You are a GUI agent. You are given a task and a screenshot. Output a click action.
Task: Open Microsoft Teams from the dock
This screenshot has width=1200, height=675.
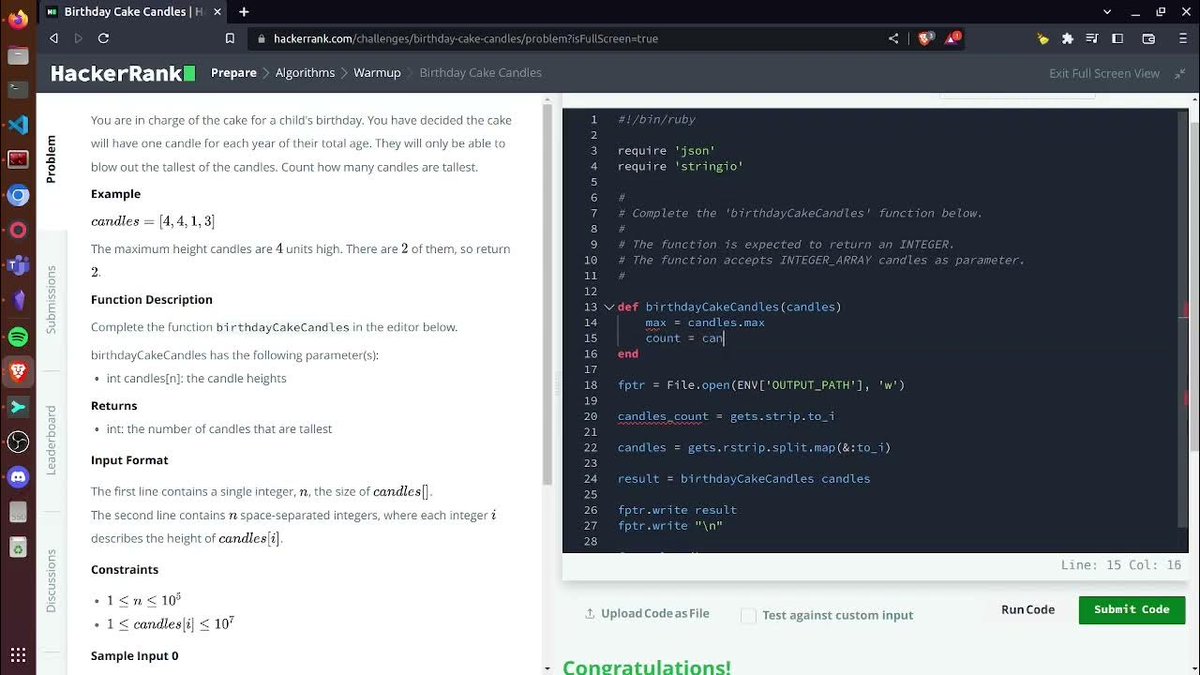click(17, 265)
